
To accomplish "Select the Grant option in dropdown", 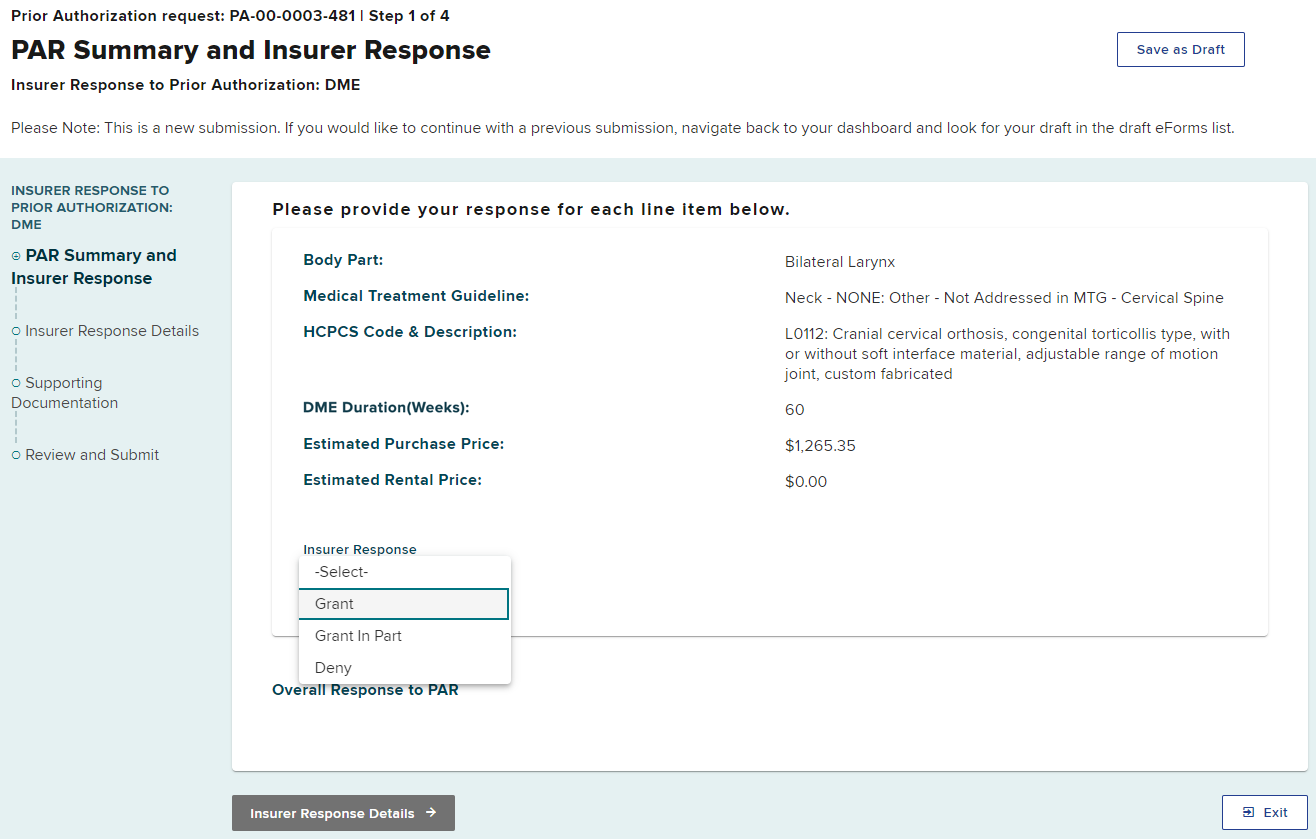I will (x=404, y=604).
